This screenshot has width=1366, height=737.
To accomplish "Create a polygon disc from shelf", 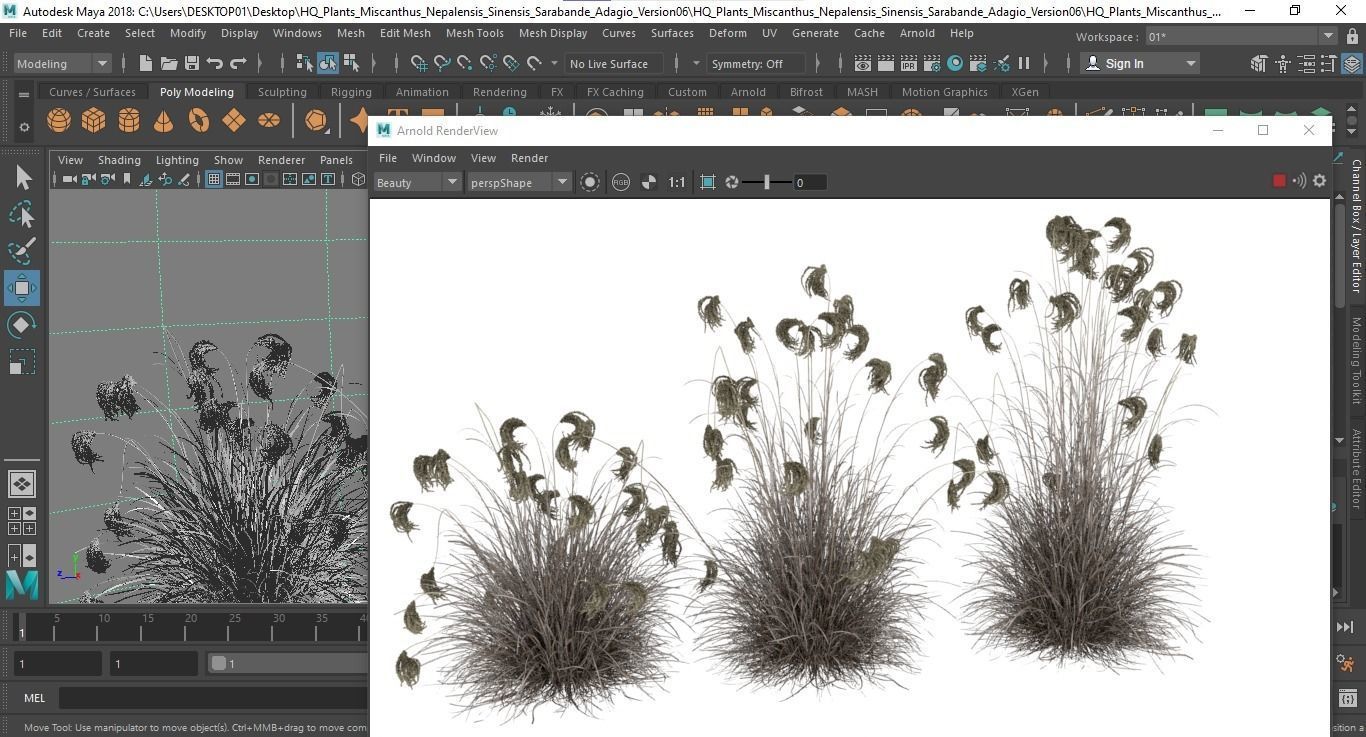I will [269, 121].
